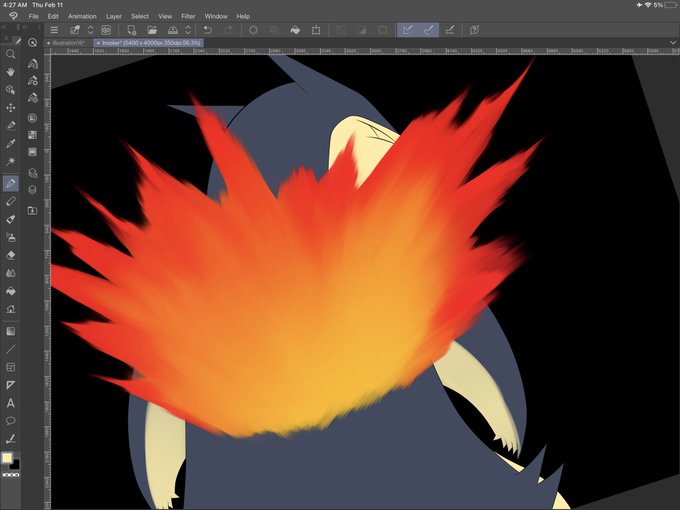Select the Auto select magic wand tool
This screenshot has width=680, height=510.
tap(10, 161)
